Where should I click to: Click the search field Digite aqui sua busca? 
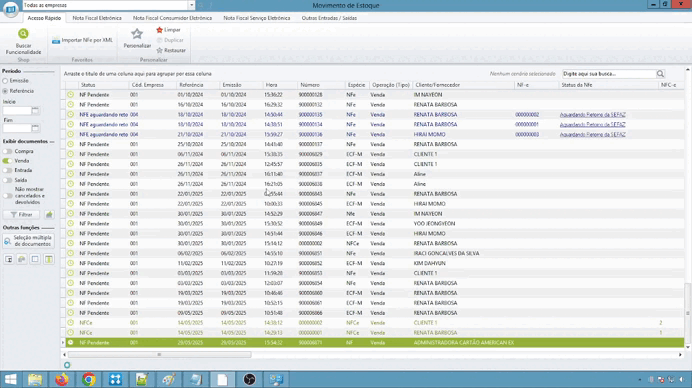609,74
